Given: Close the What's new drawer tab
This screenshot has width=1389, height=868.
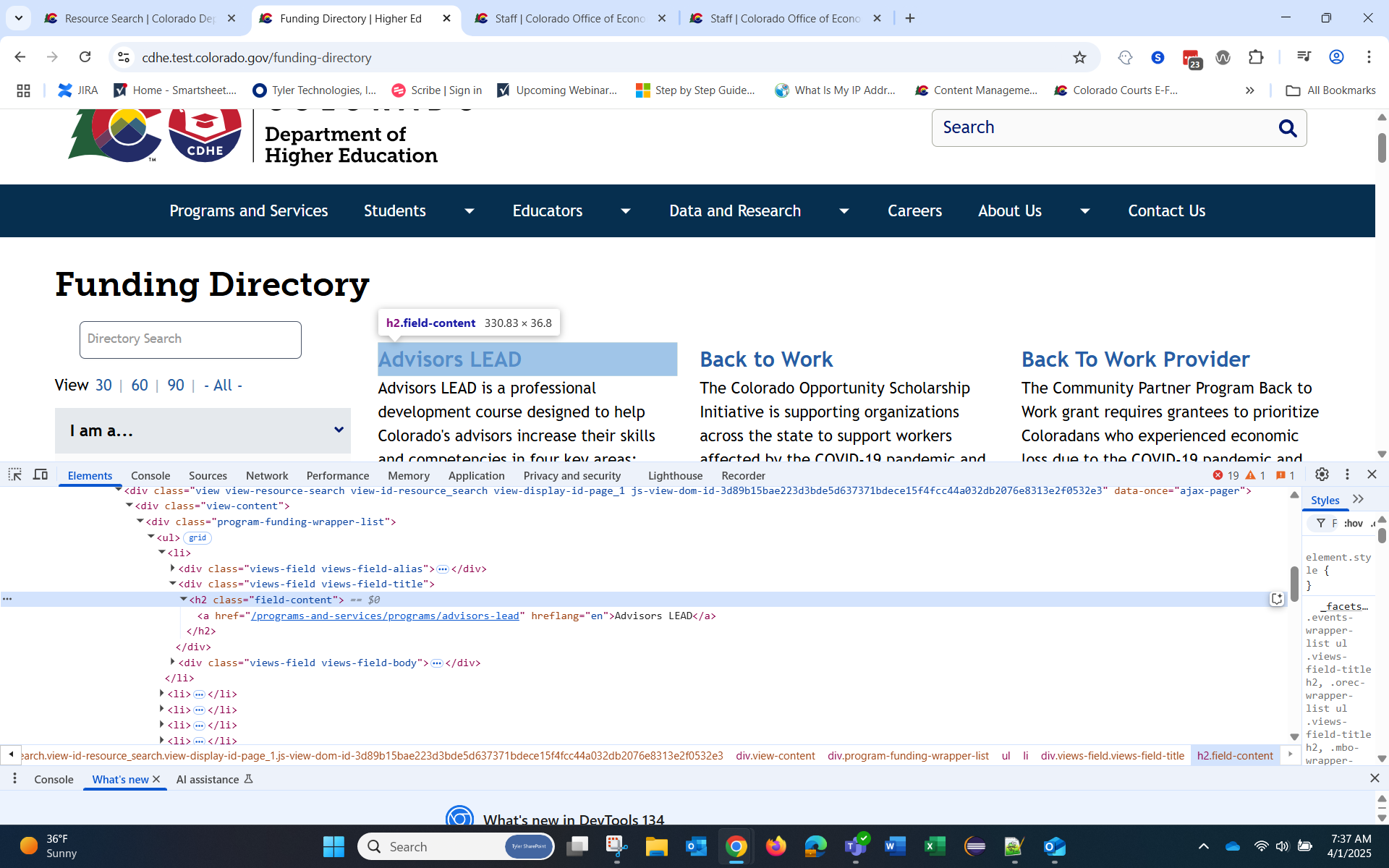Looking at the screenshot, I should [156, 779].
